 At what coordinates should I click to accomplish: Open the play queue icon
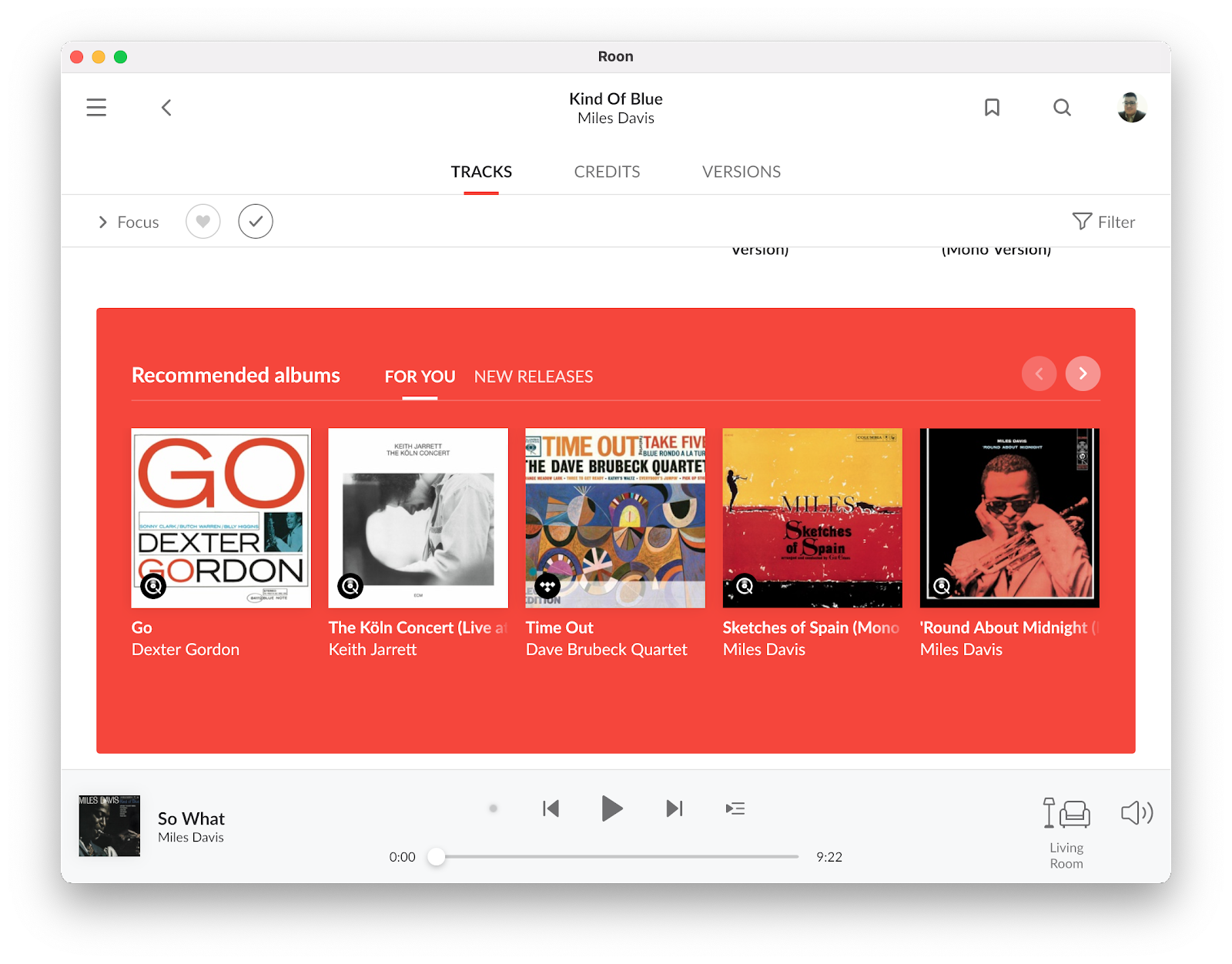(x=735, y=808)
